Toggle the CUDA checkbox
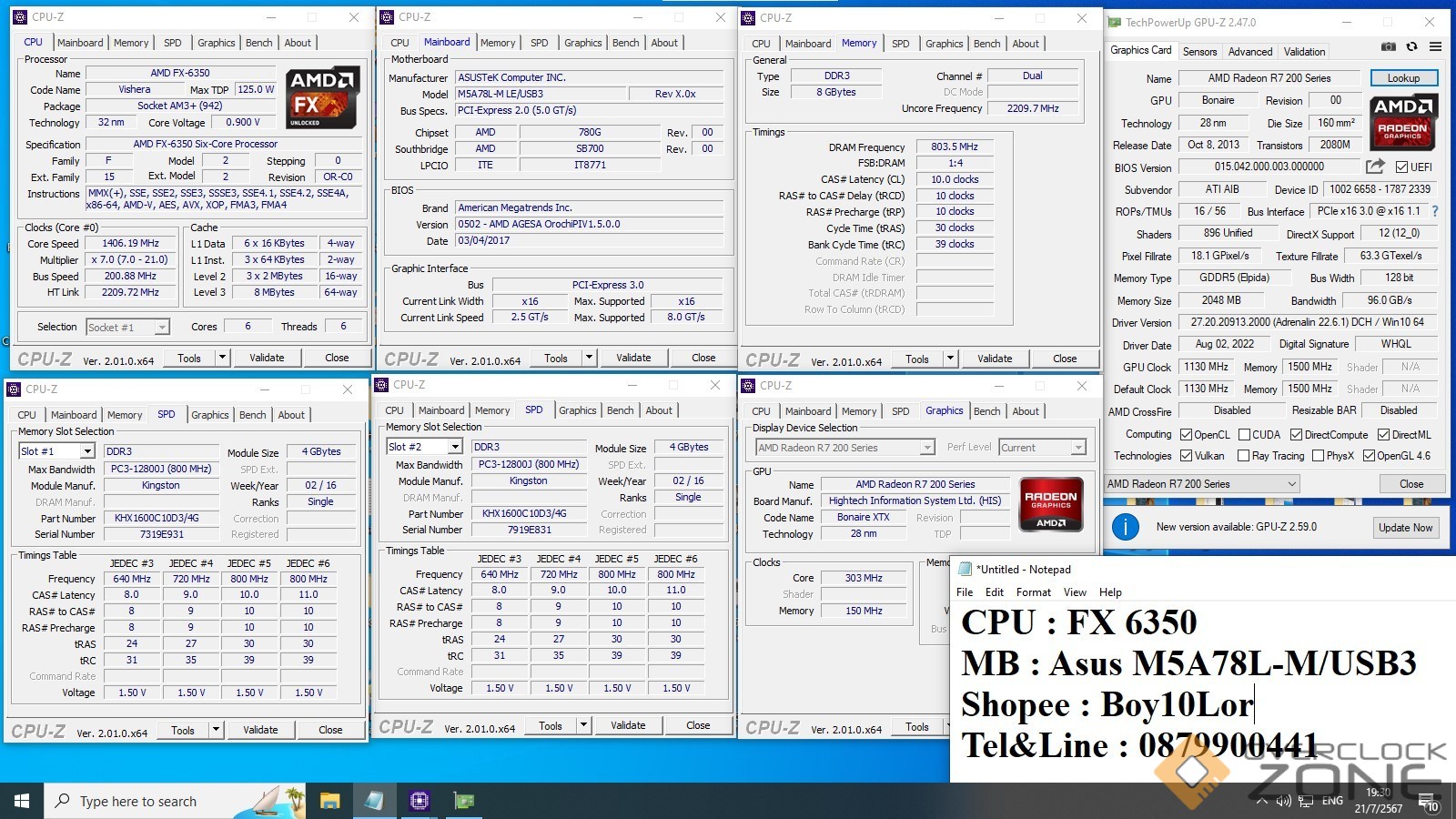Viewport: 1456px width, 819px height. click(x=1243, y=435)
